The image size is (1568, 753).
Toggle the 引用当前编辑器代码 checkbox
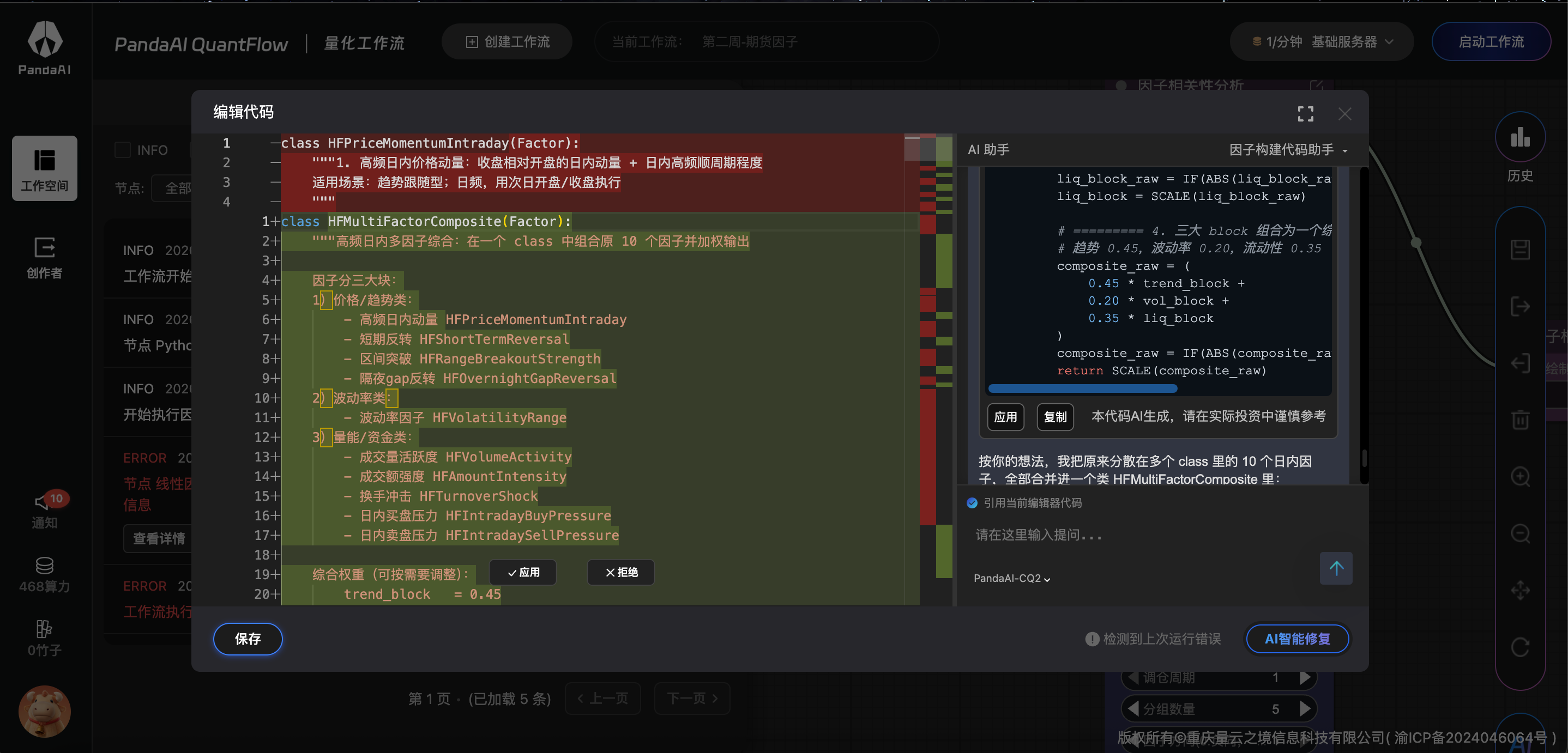tap(972, 503)
